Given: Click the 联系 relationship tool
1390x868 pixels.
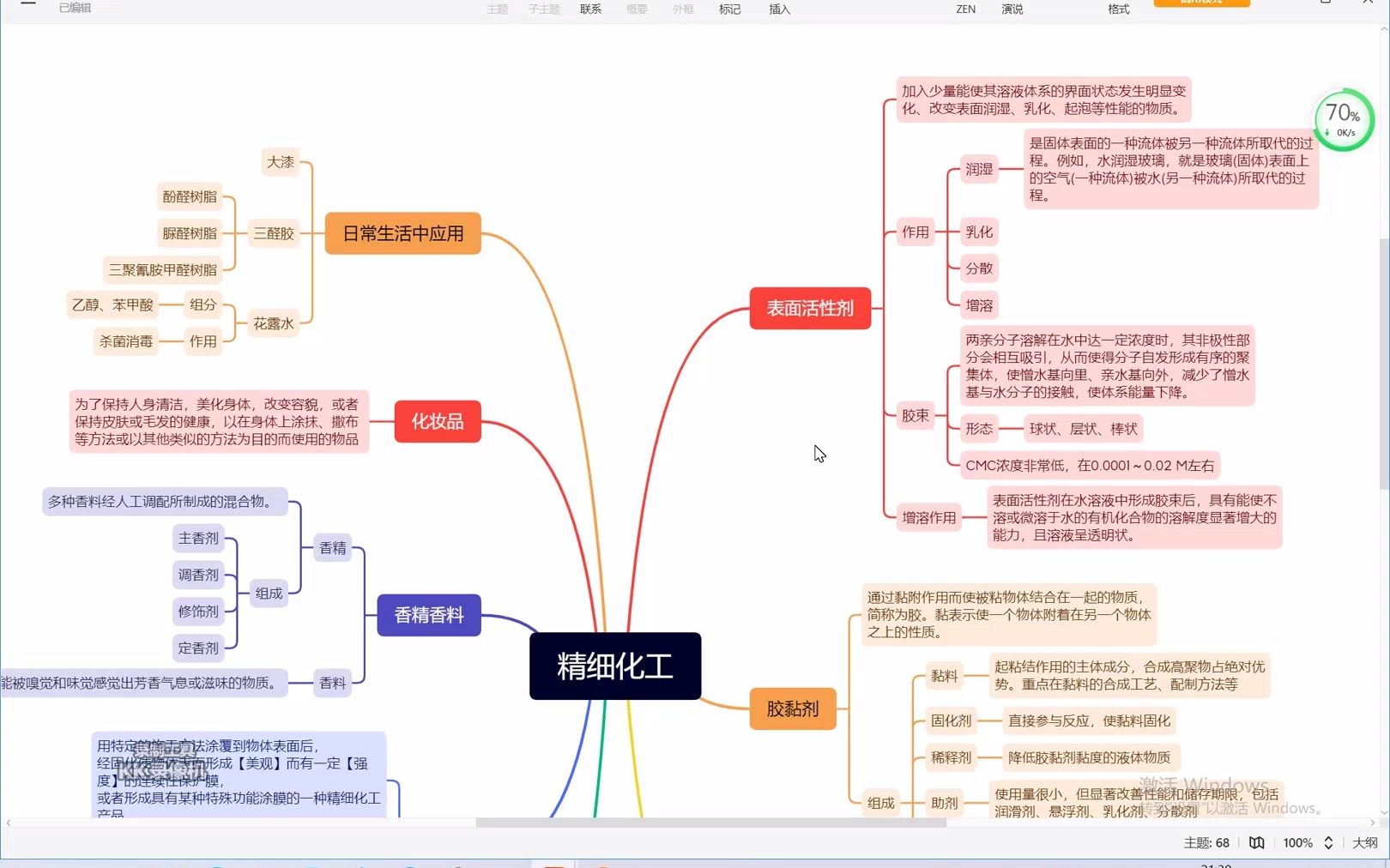Looking at the screenshot, I should pos(590,9).
